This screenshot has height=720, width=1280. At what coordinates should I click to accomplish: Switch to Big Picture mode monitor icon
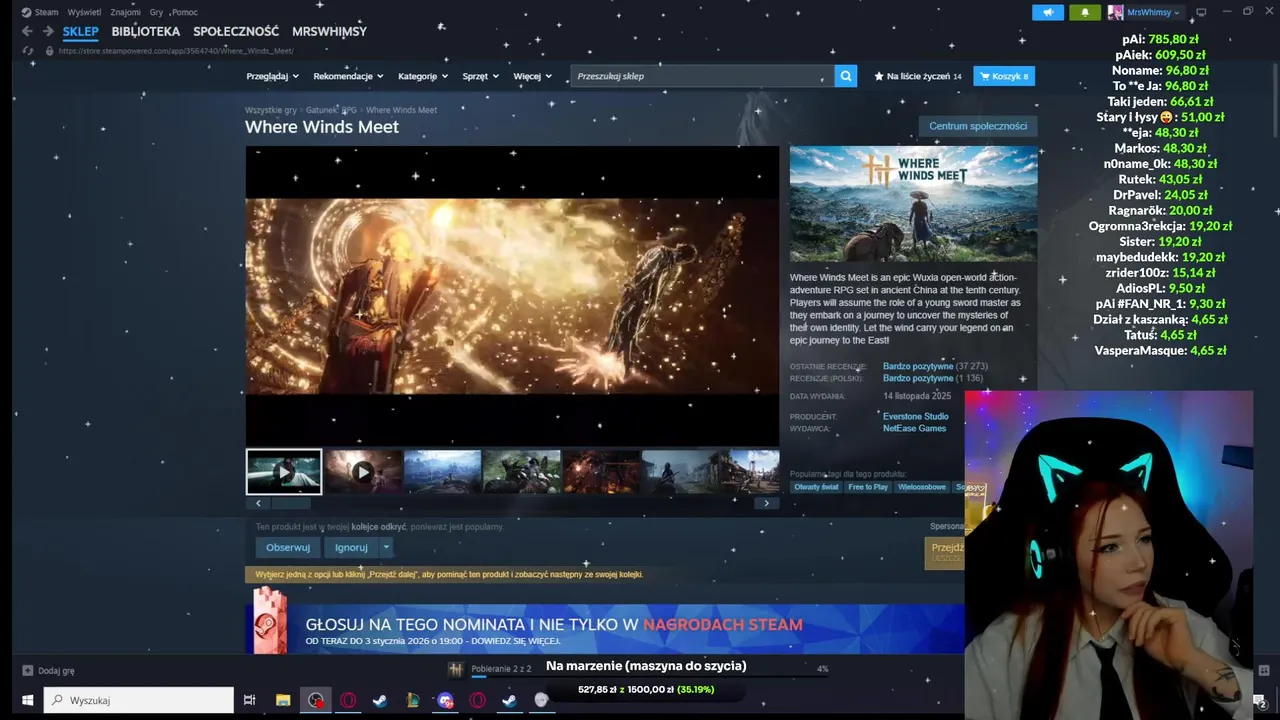(x=1201, y=12)
